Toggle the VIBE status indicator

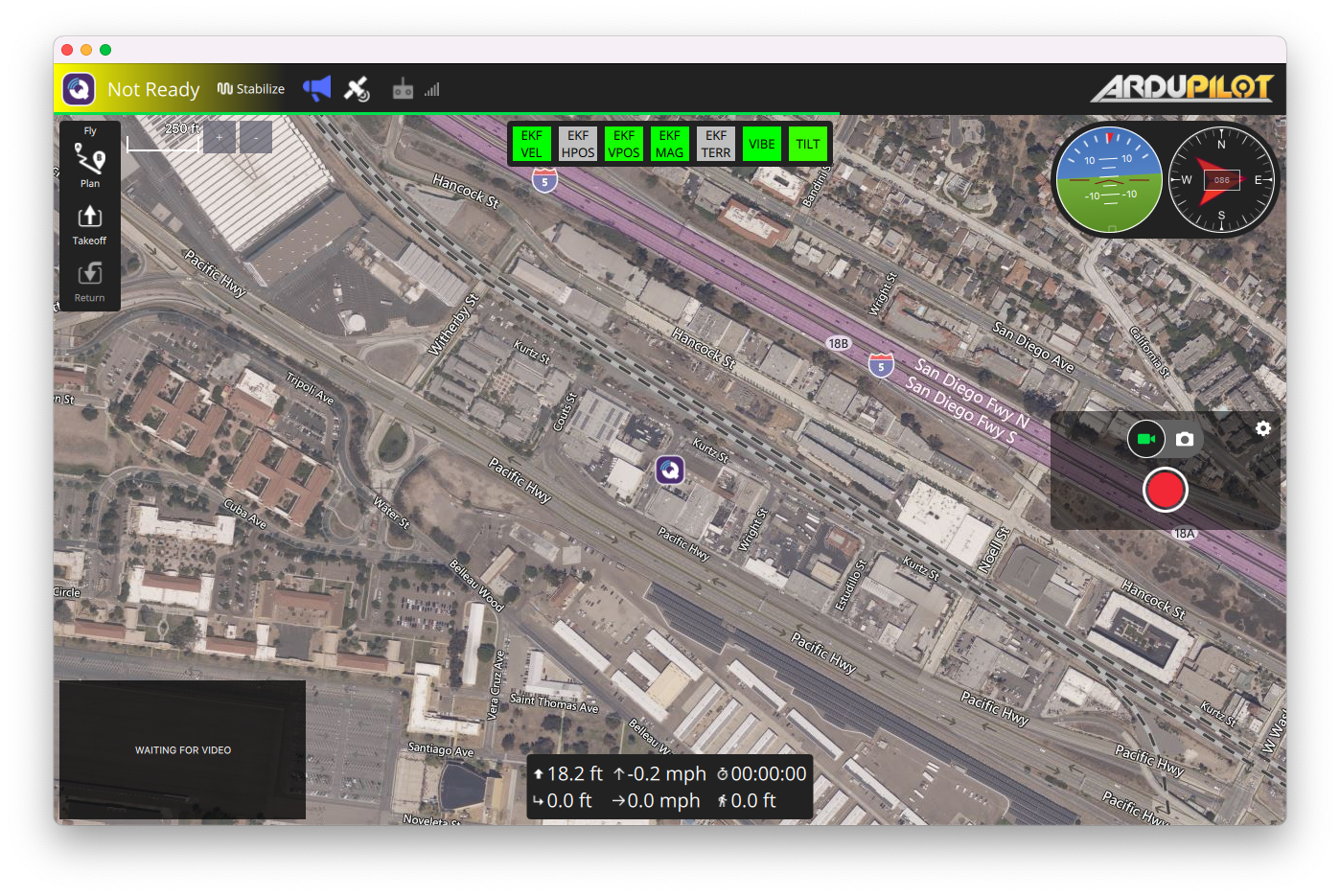click(x=761, y=144)
